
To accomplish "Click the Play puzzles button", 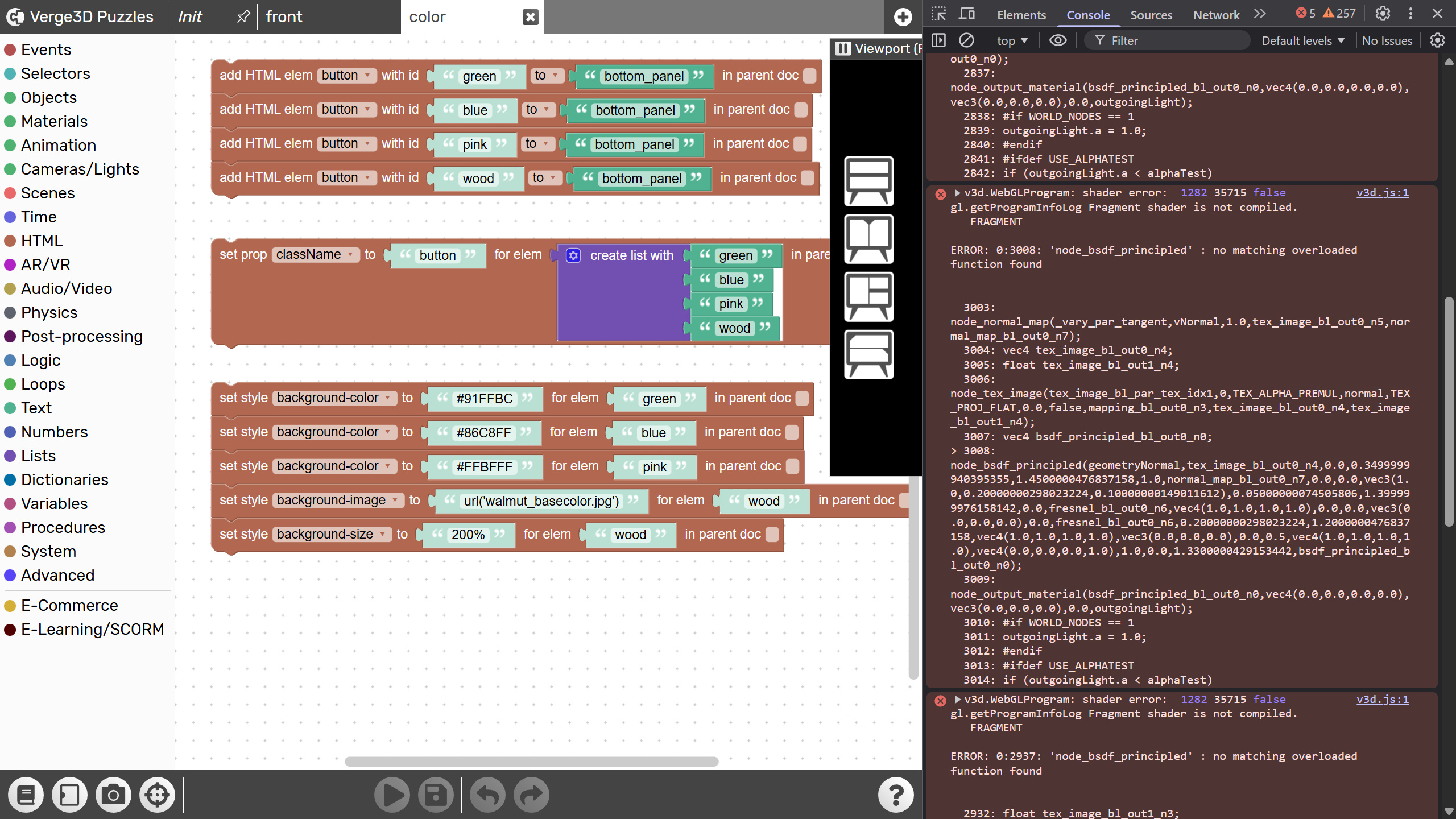I will (392, 795).
